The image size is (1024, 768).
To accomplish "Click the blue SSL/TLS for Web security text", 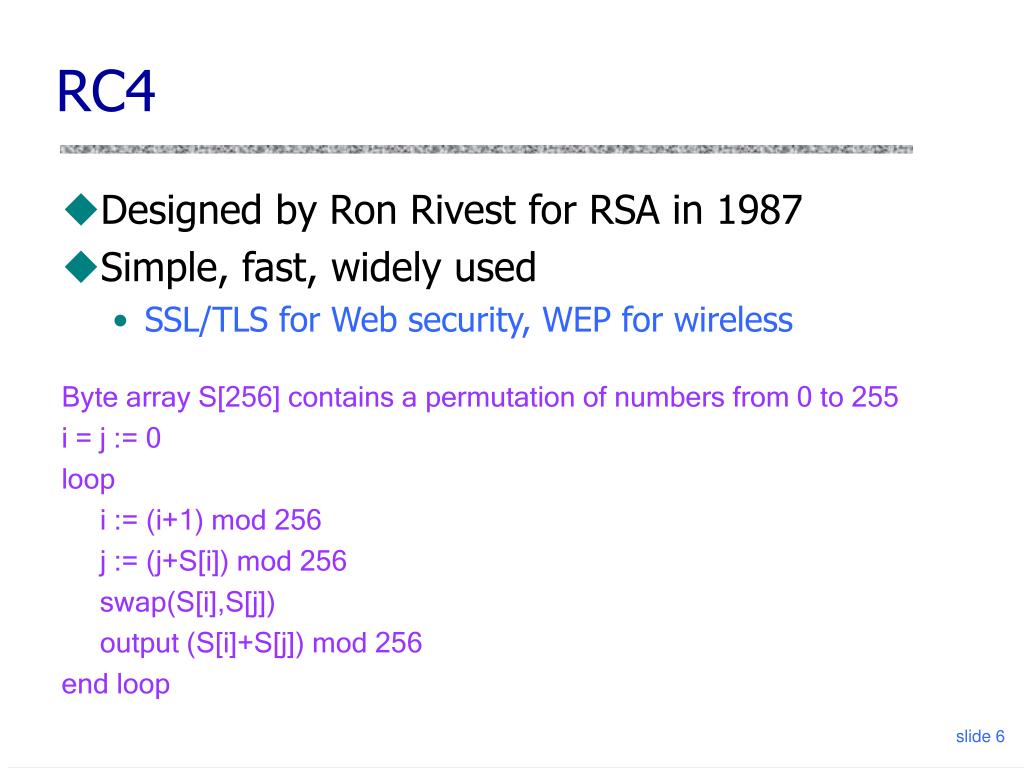I will (x=337, y=320).
